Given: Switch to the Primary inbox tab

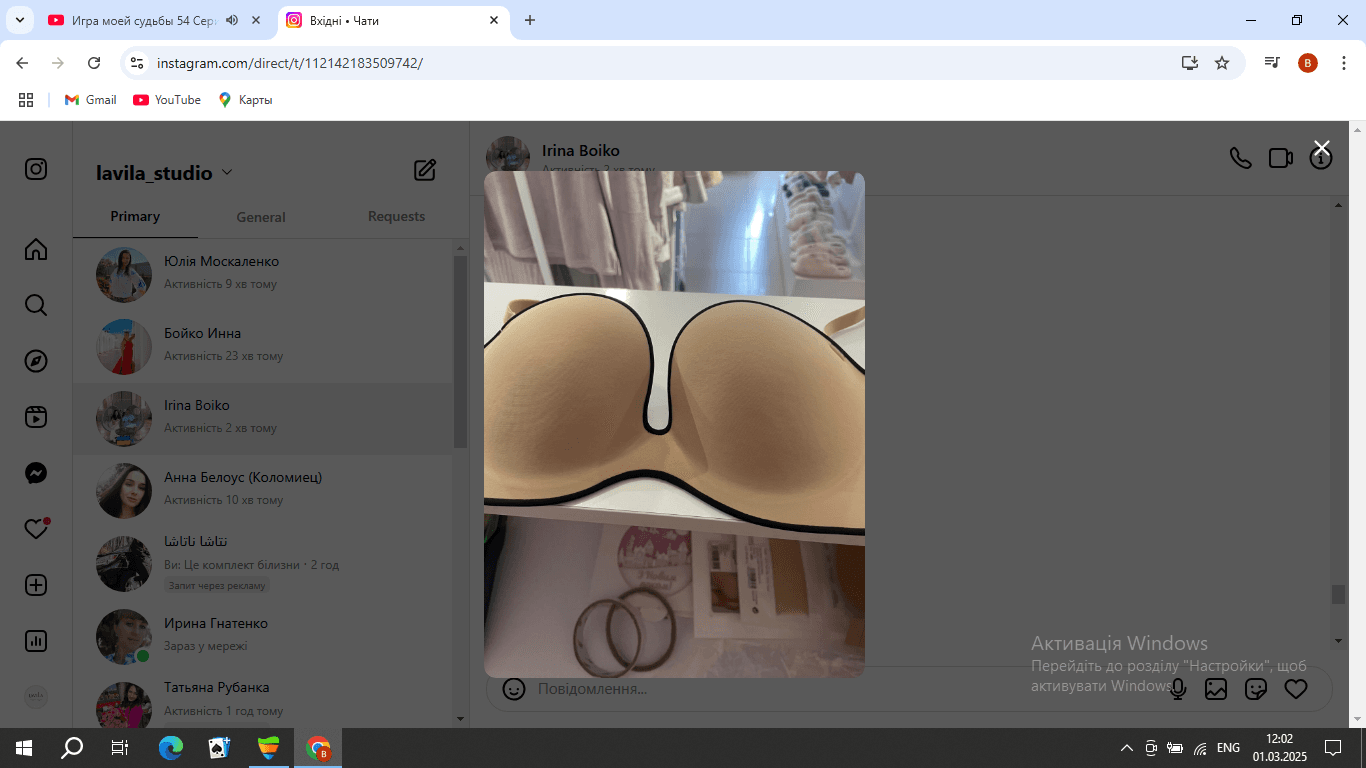Looking at the screenshot, I should 135,216.
